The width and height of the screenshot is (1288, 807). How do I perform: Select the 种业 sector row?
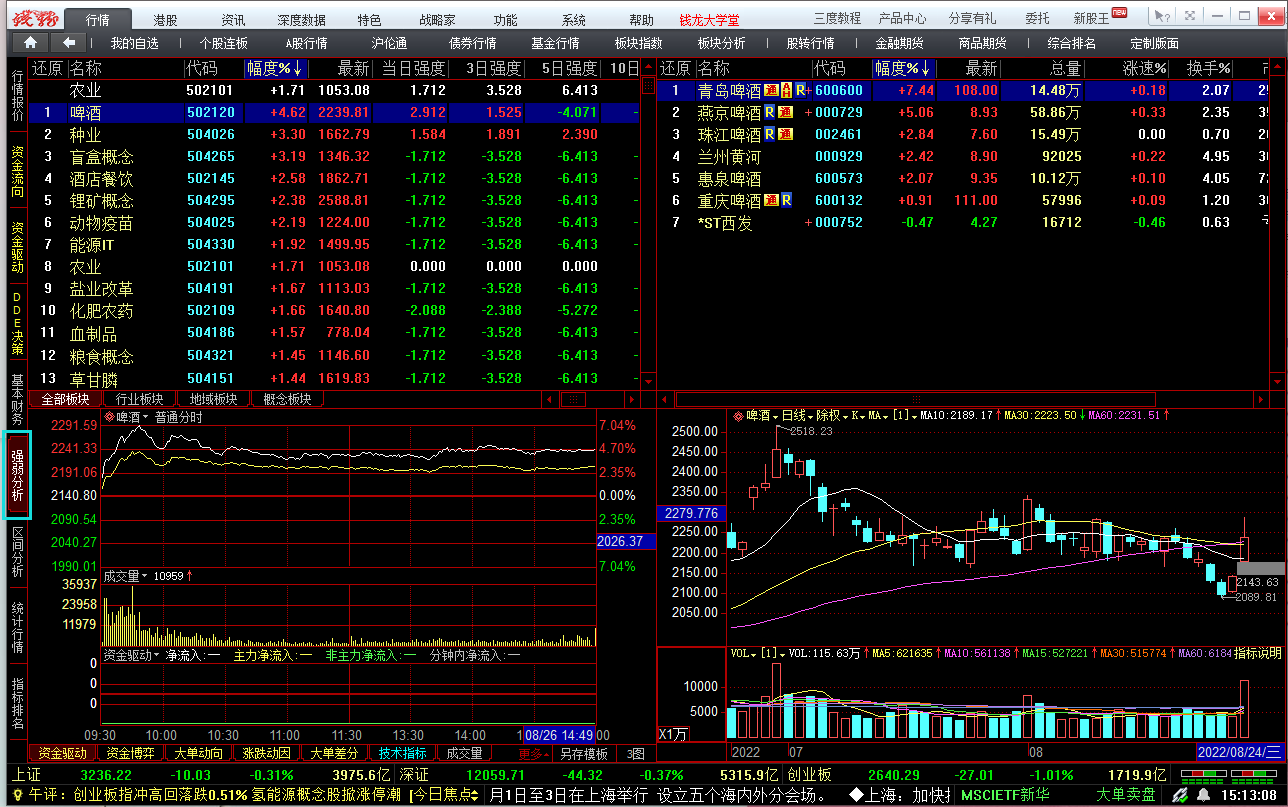click(335, 134)
